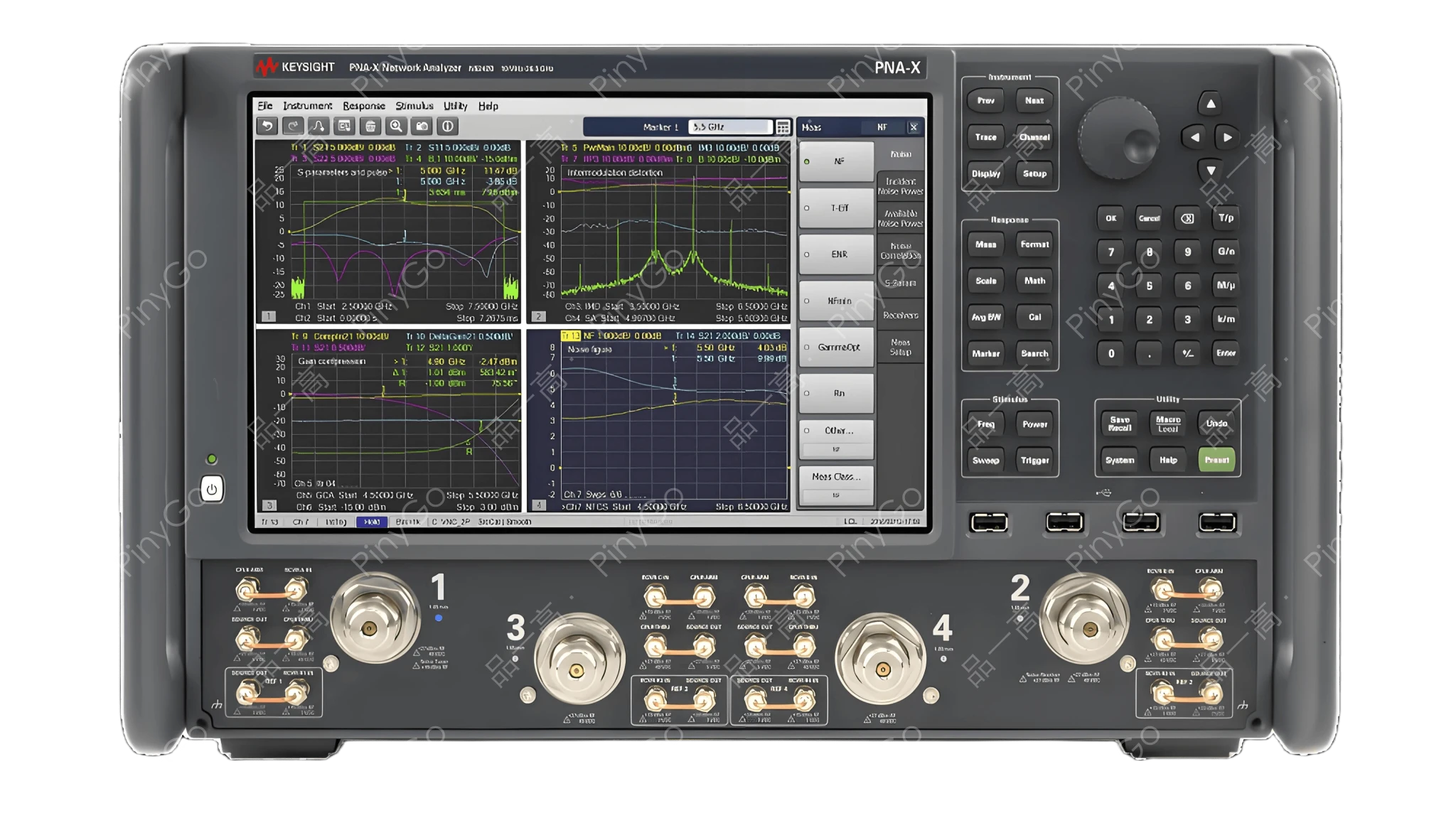Screen dimensions: 1456x818
Task: Open the Response menu
Action: click(x=363, y=106)
